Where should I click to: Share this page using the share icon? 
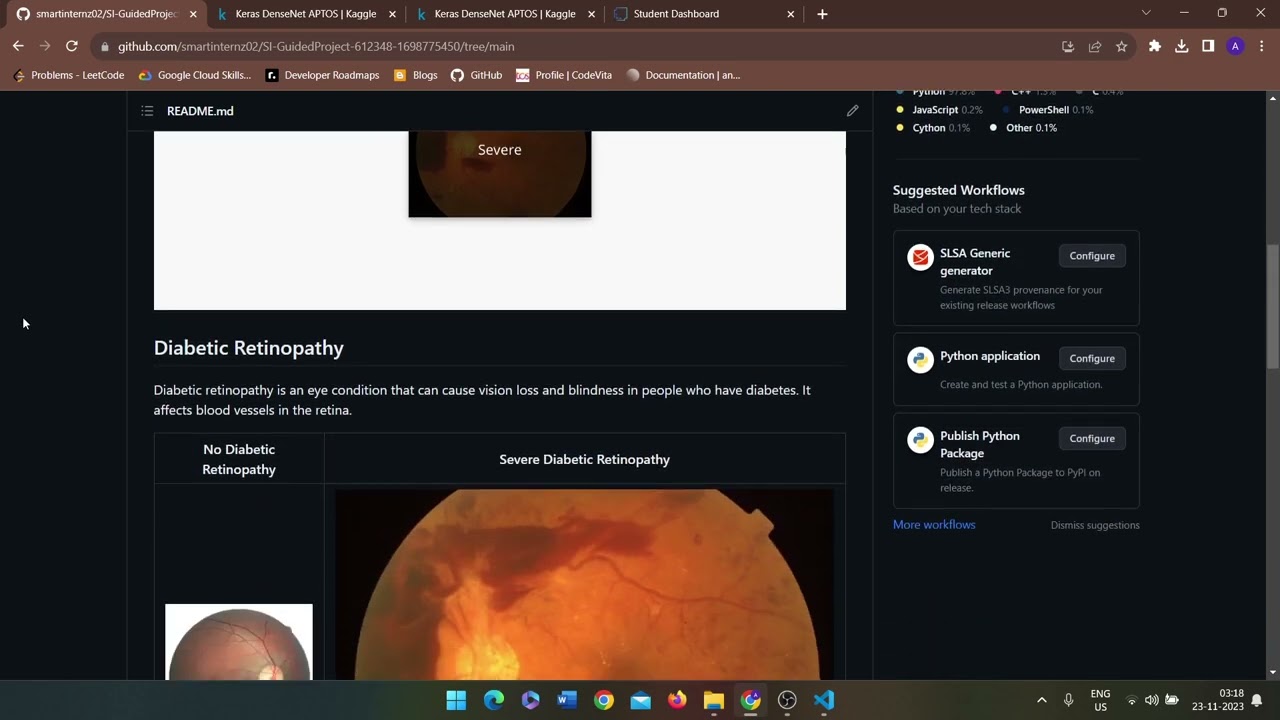1095,46
